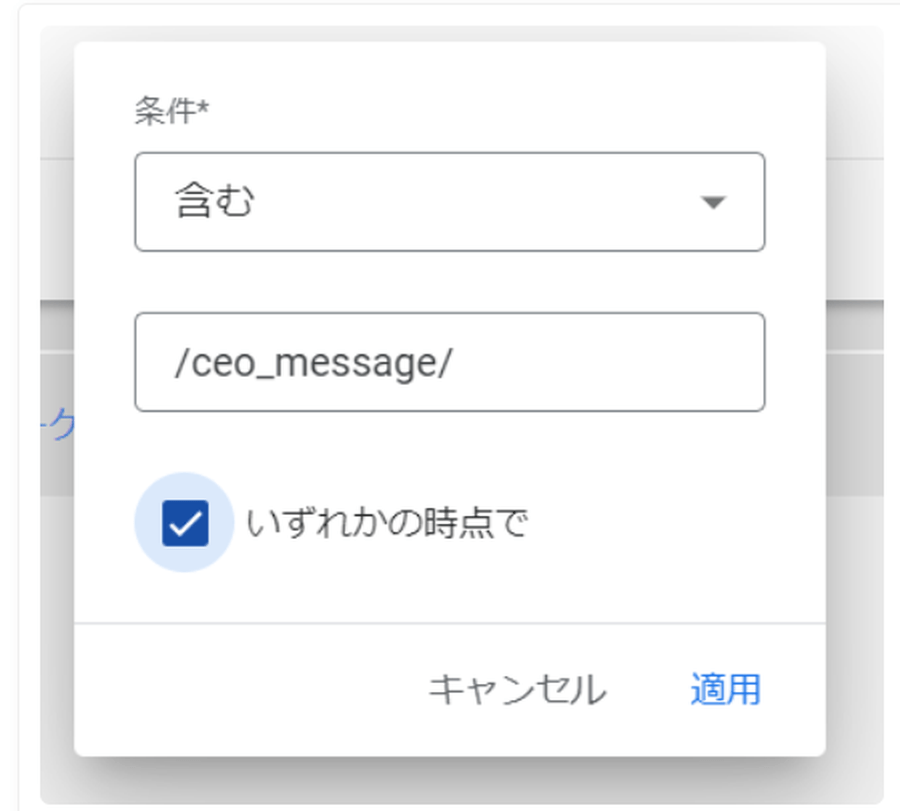Click the gray backdrop strip below the dialog

pyautogui.click(x=450, y=780)
